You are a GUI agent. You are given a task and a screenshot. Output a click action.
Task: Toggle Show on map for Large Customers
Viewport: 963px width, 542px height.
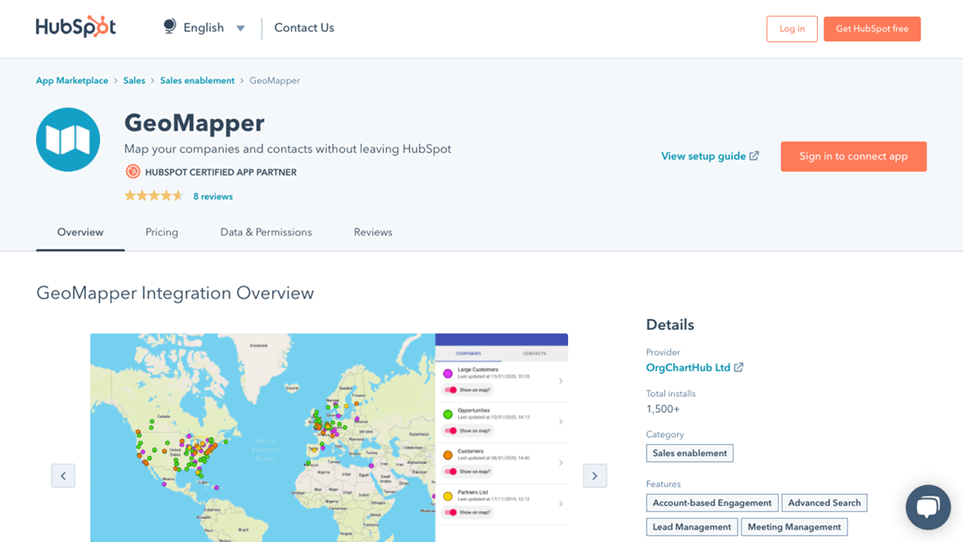[x=451, y=390]
